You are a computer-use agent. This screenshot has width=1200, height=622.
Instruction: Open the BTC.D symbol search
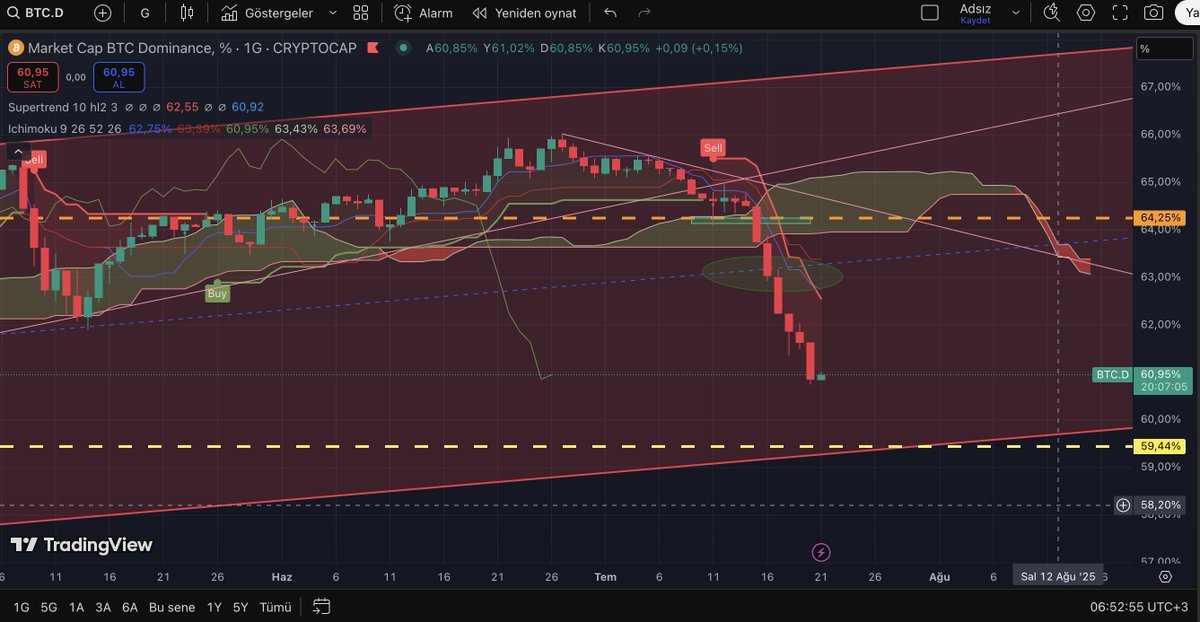click(38, 13)
